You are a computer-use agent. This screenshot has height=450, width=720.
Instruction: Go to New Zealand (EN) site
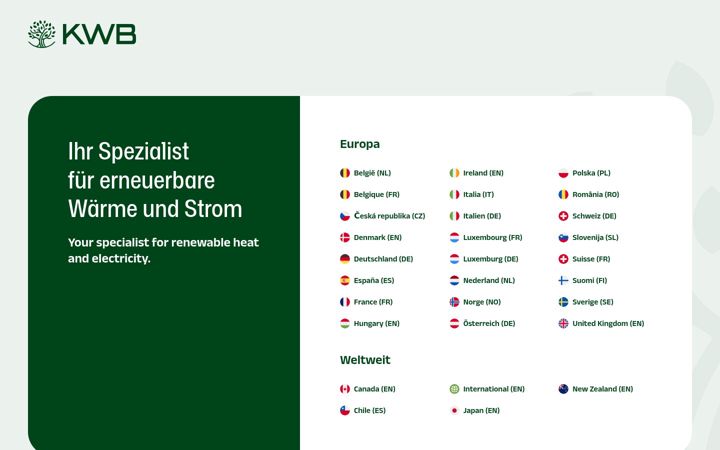pos(602,389)
